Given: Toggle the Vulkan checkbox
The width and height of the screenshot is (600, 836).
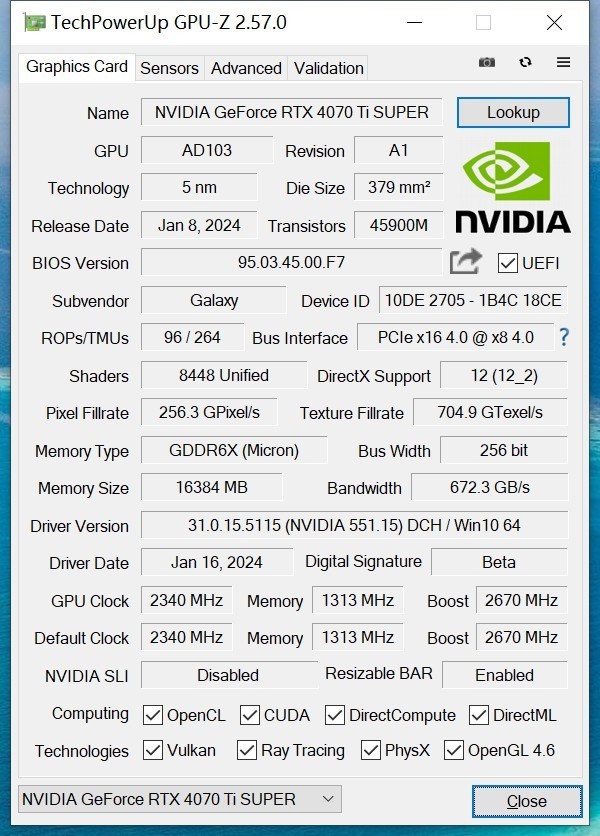Looking at the screenshot, I should pyautogui.click(x=152, y=751).
